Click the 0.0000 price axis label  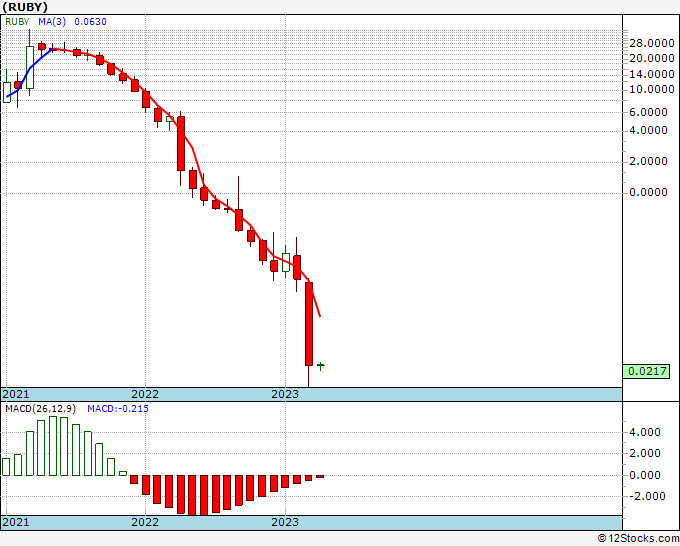(648, 192)
